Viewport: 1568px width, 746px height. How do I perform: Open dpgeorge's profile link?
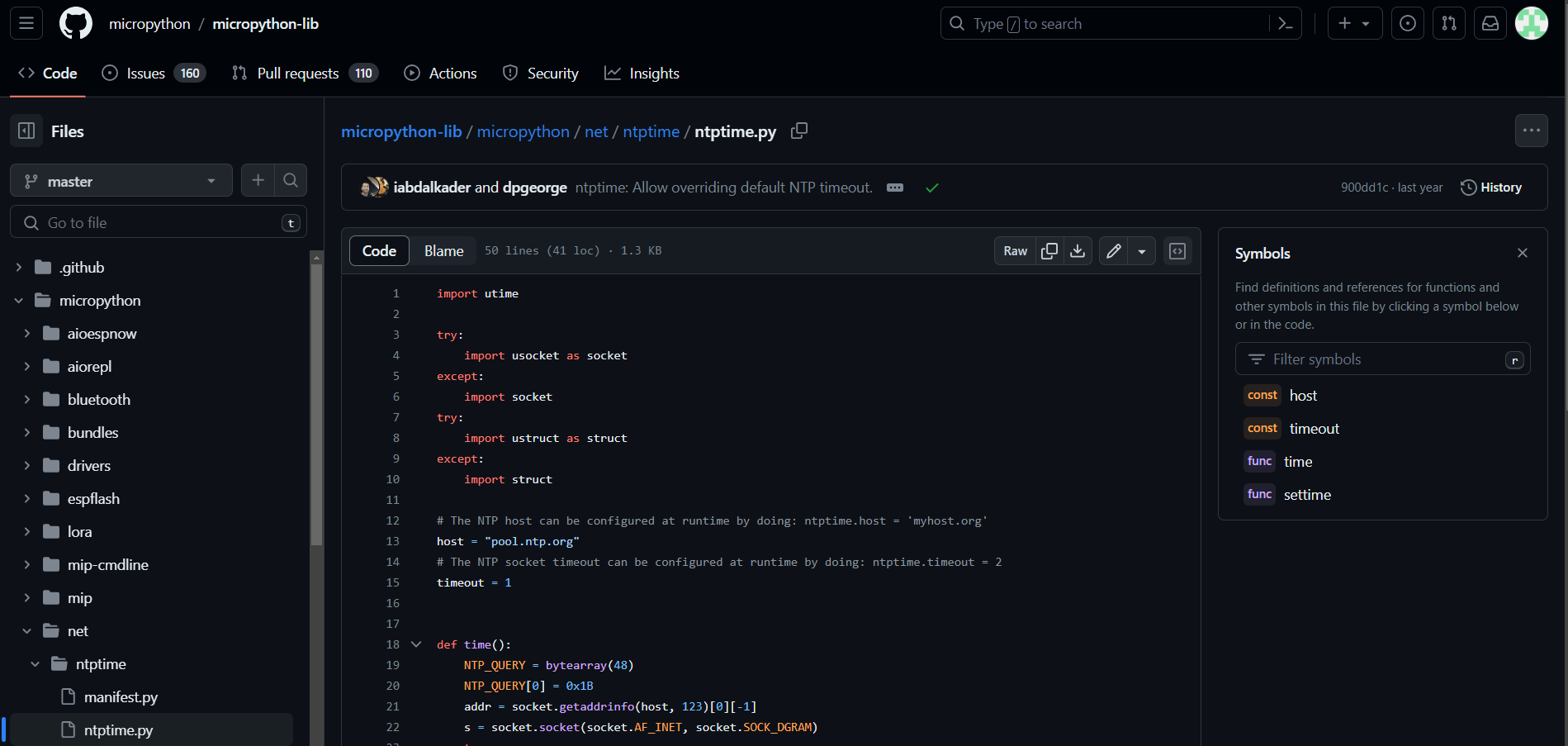[535, 188]
